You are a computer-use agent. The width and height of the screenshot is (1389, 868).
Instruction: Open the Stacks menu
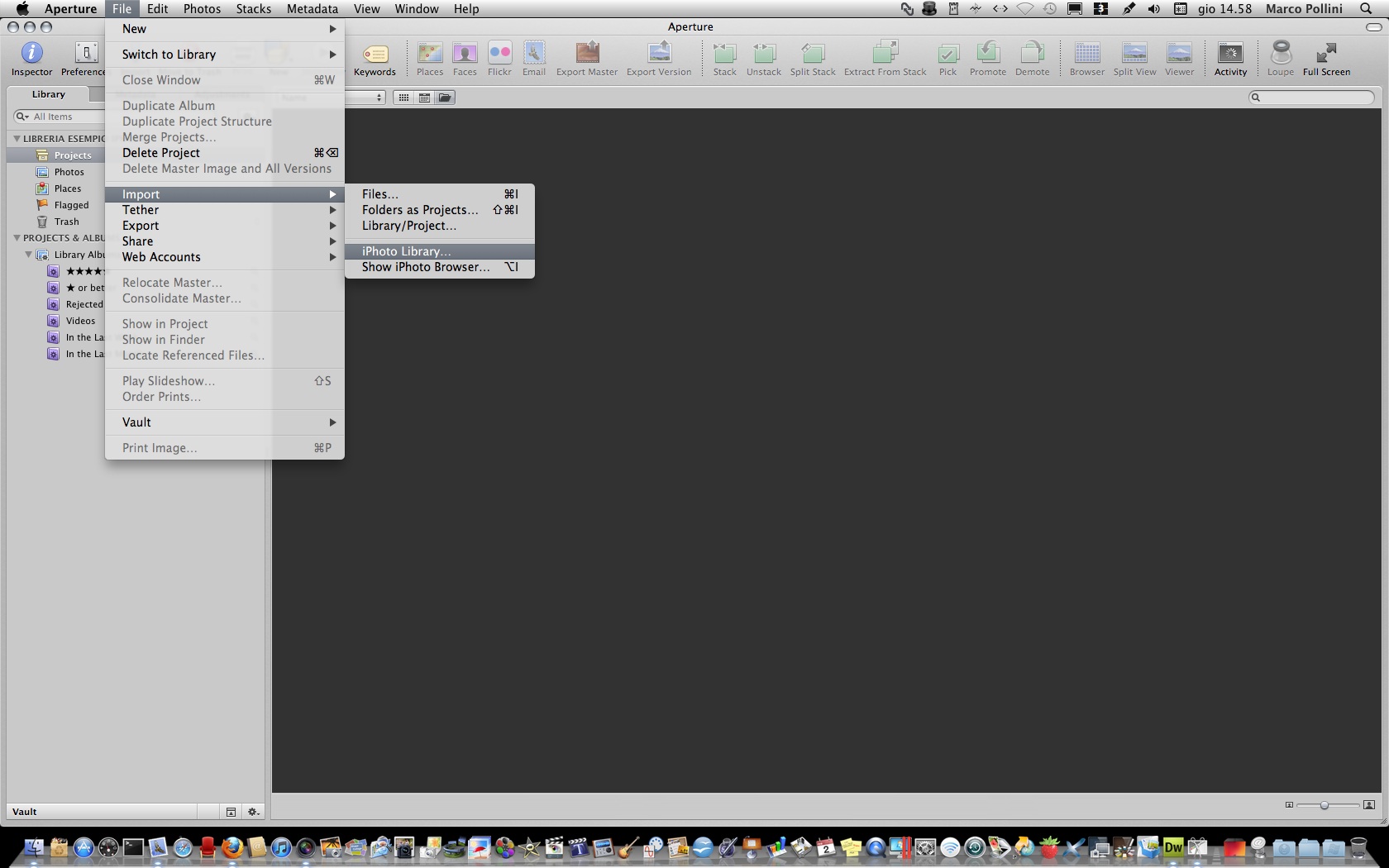pyautogui.click(x=253, y=9)
